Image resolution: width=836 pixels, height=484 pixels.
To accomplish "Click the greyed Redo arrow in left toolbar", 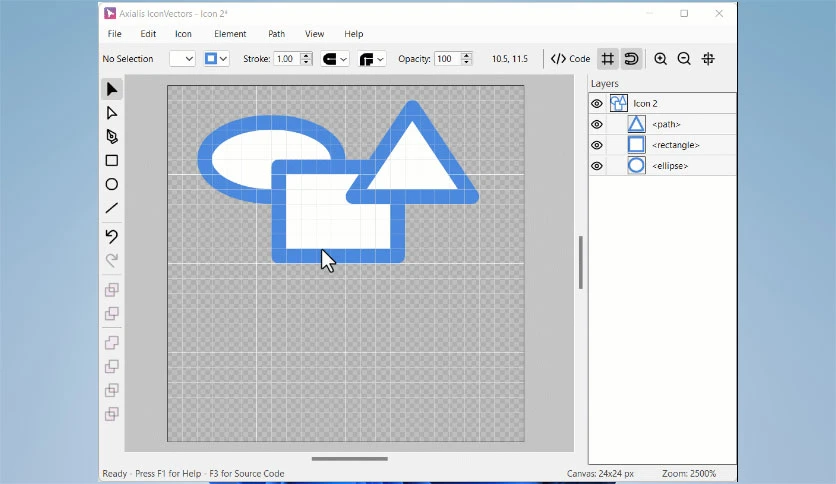I will tap(111, 260).
